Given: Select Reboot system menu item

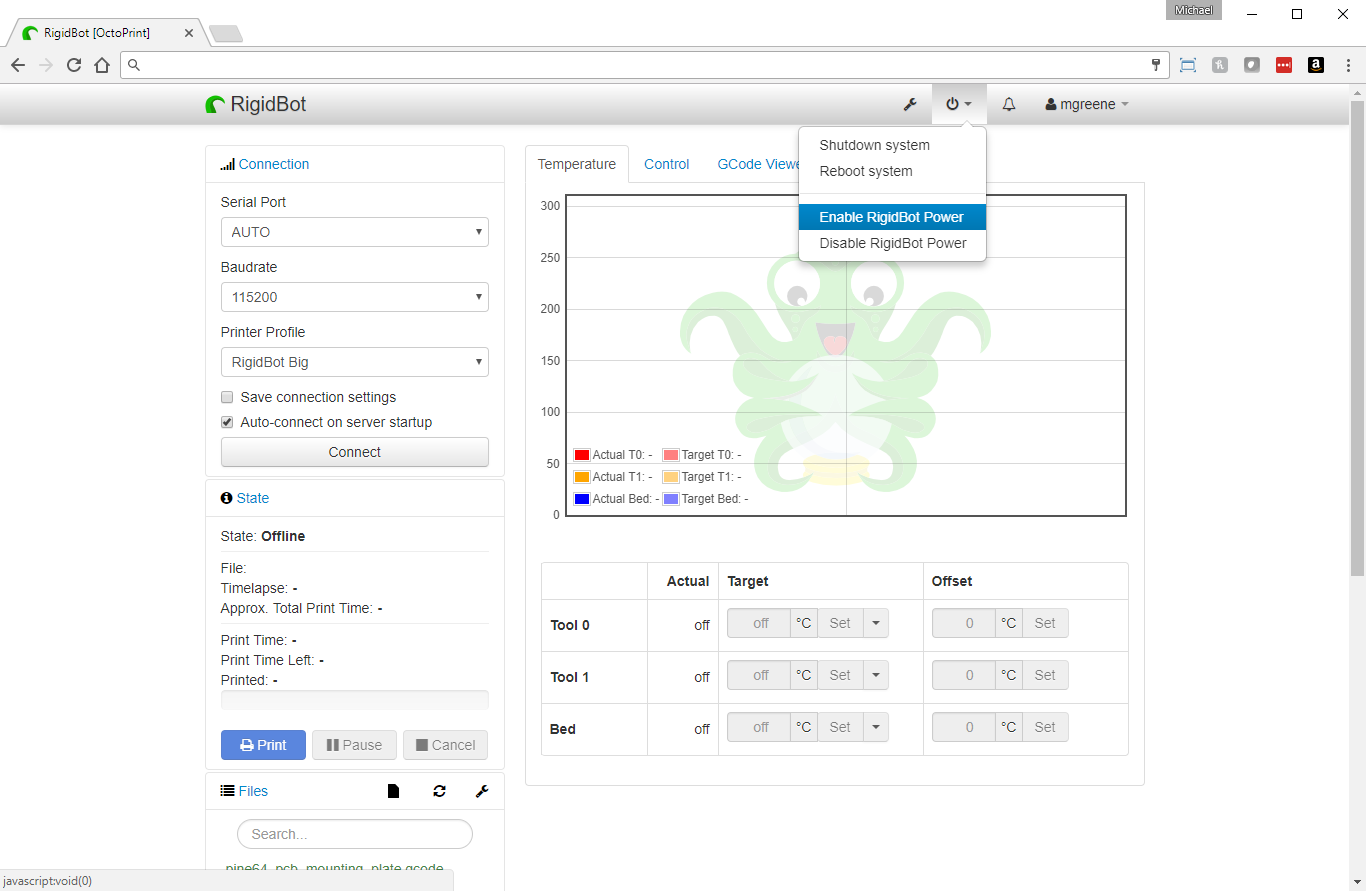Looking at the screenshot, I should coord(892,171).
